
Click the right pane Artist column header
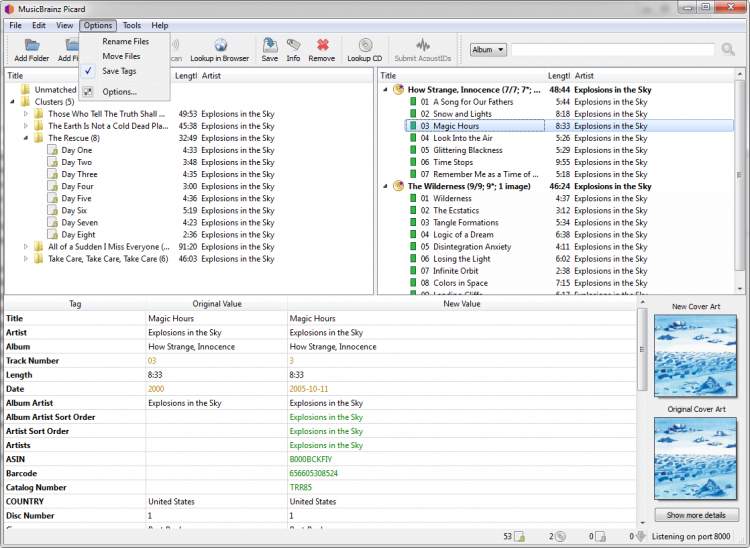pyautogui.click(x=653, y=76)
